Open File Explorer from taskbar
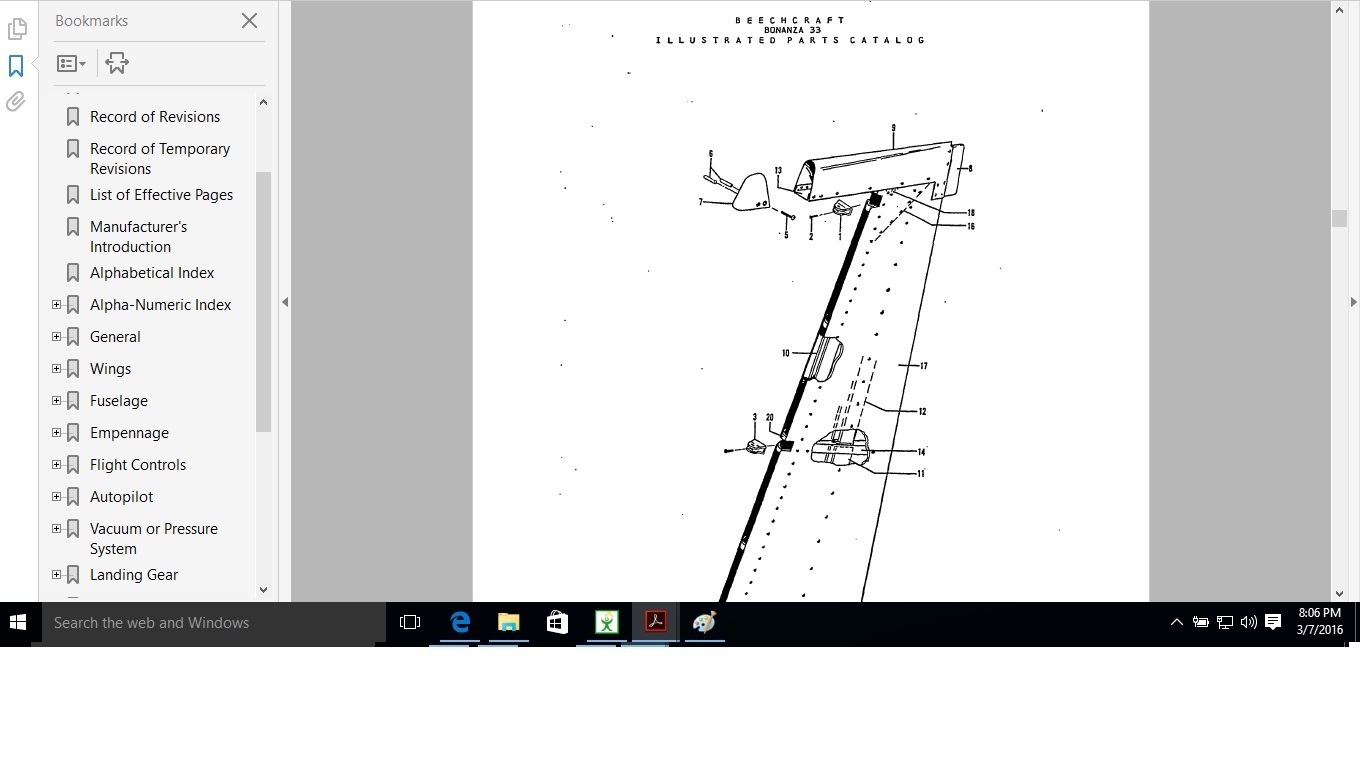Viewport: 1366px width, 768px height. coord(508,623)
